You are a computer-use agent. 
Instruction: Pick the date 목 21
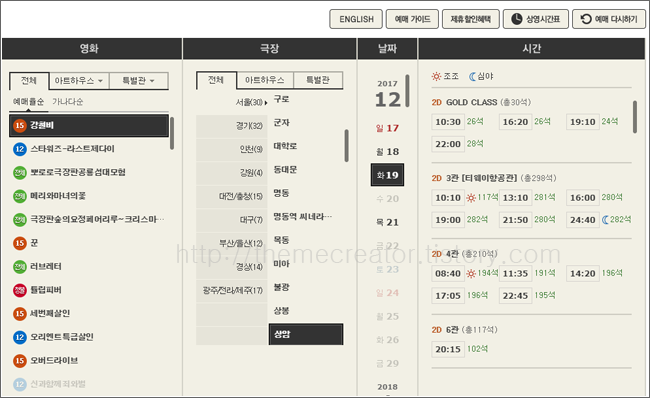(x=387, y=222)
